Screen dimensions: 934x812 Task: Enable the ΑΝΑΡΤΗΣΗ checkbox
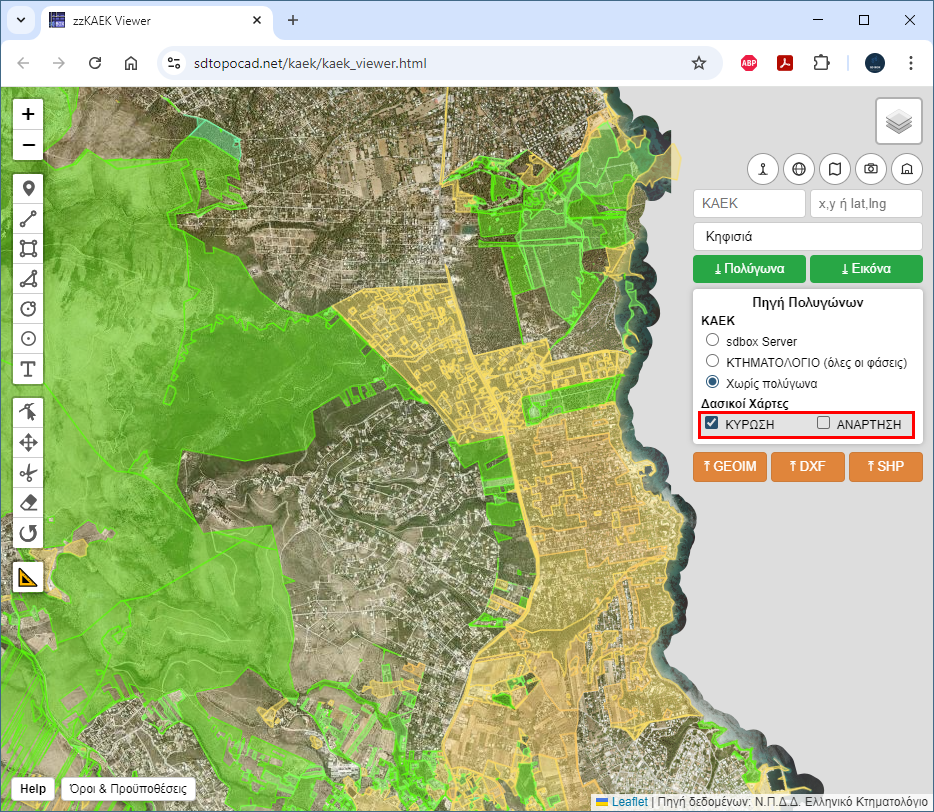click(x=824, y=423)
